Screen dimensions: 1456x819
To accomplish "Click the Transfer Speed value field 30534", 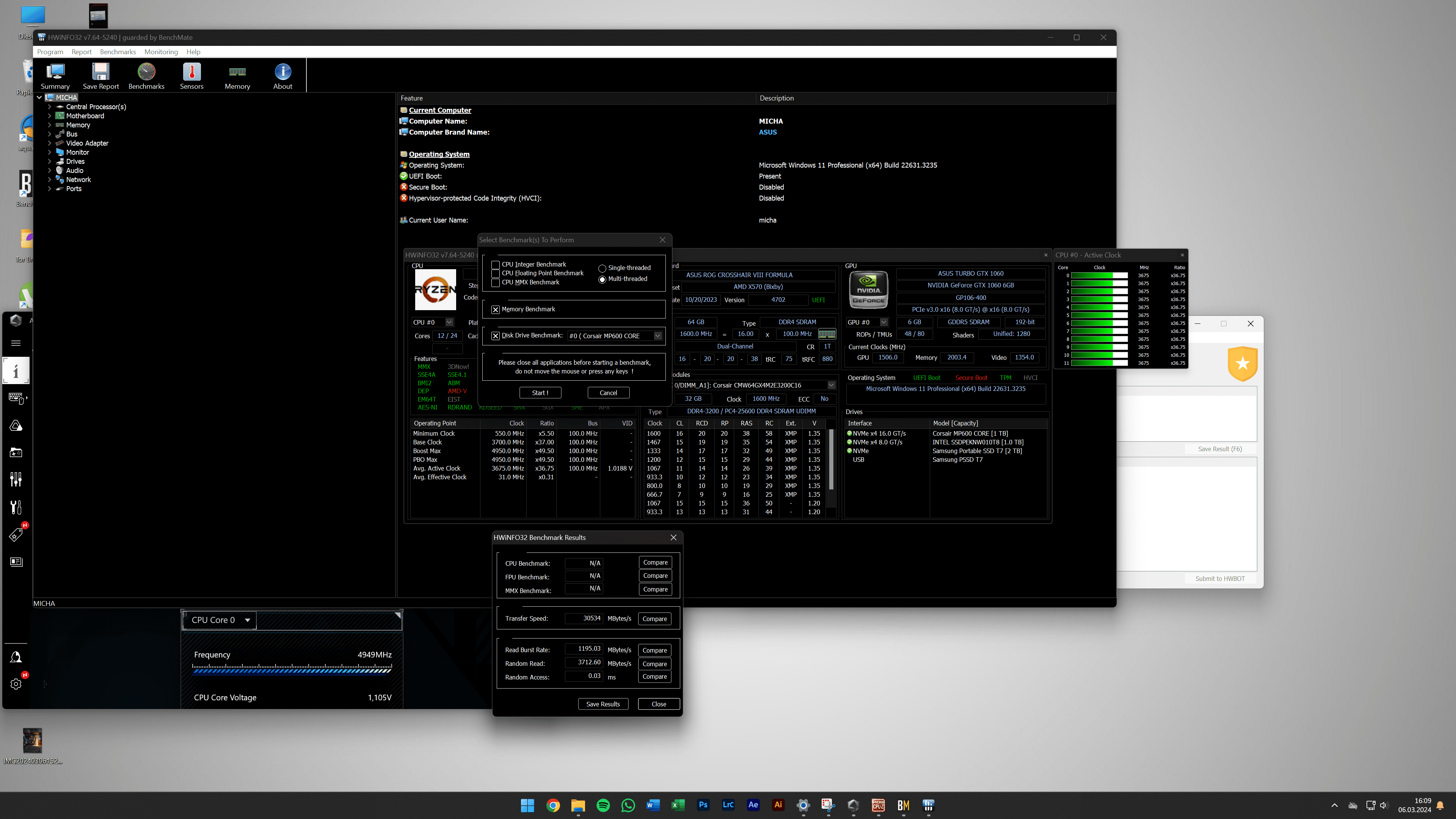I will coord(584,619).
